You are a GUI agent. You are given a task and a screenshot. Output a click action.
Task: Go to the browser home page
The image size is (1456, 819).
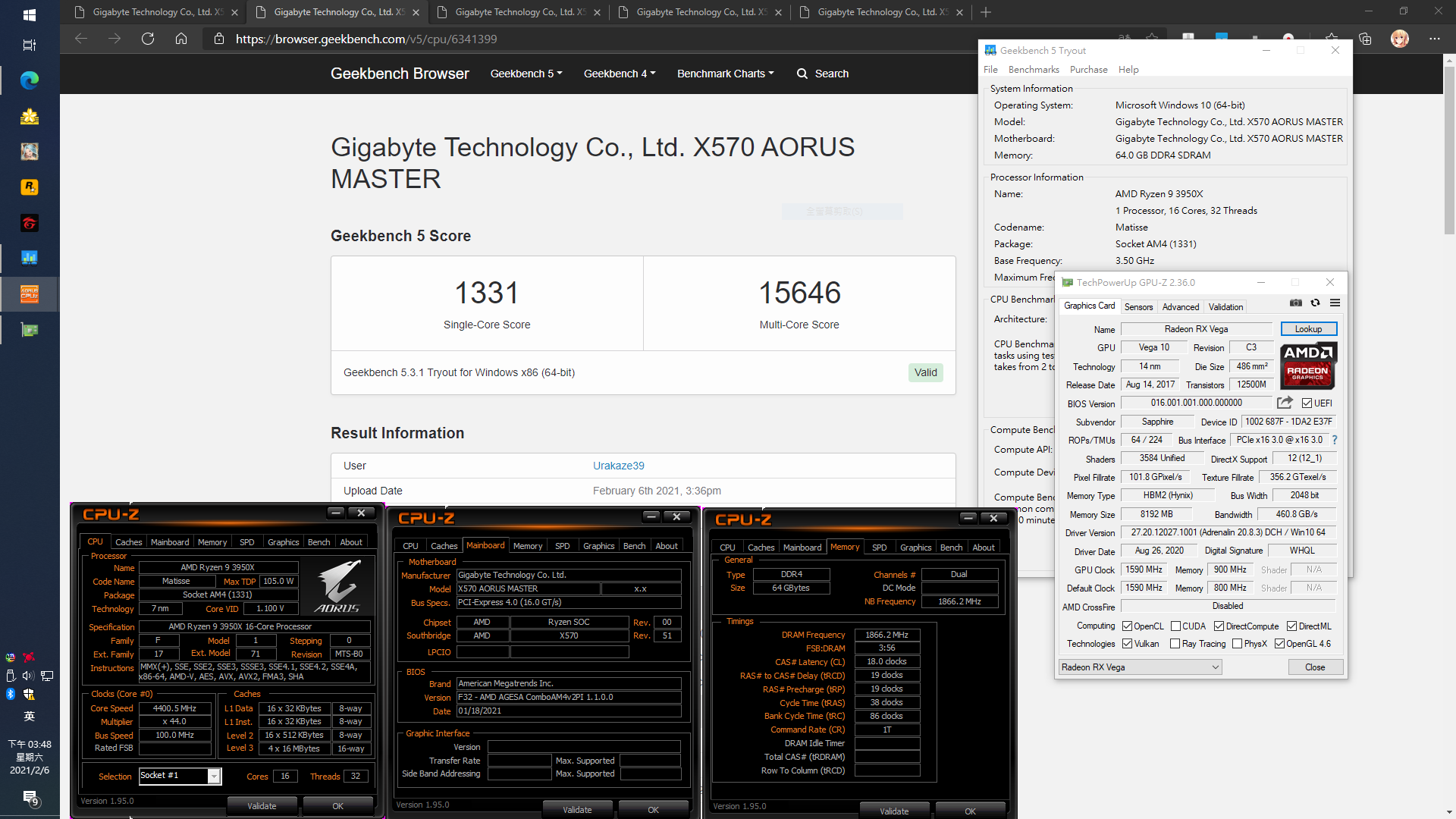click(181, 39)
